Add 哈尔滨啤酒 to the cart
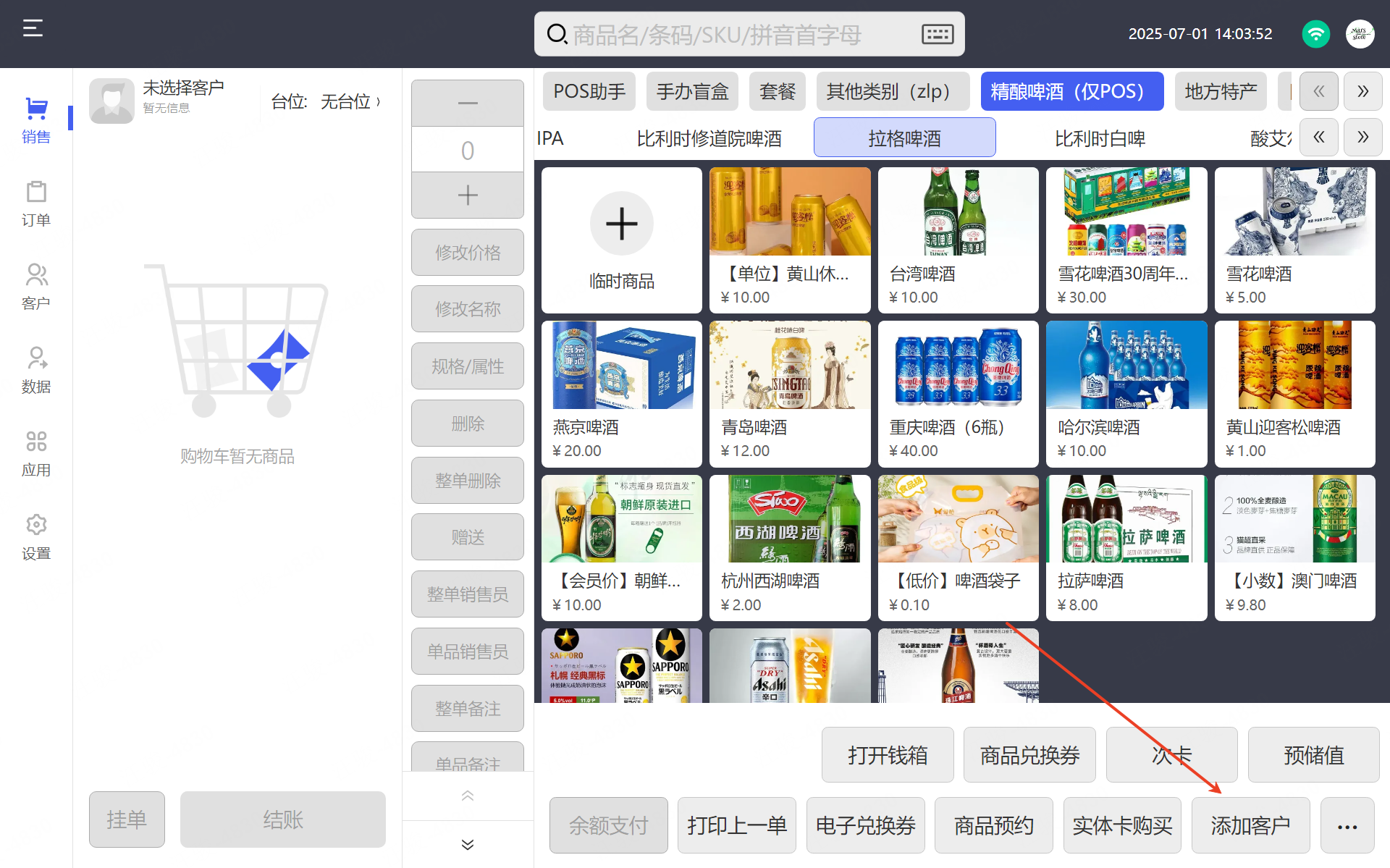Image resolution: width=1390 pixels, height=868 pixels. [x=1126, y=394]
